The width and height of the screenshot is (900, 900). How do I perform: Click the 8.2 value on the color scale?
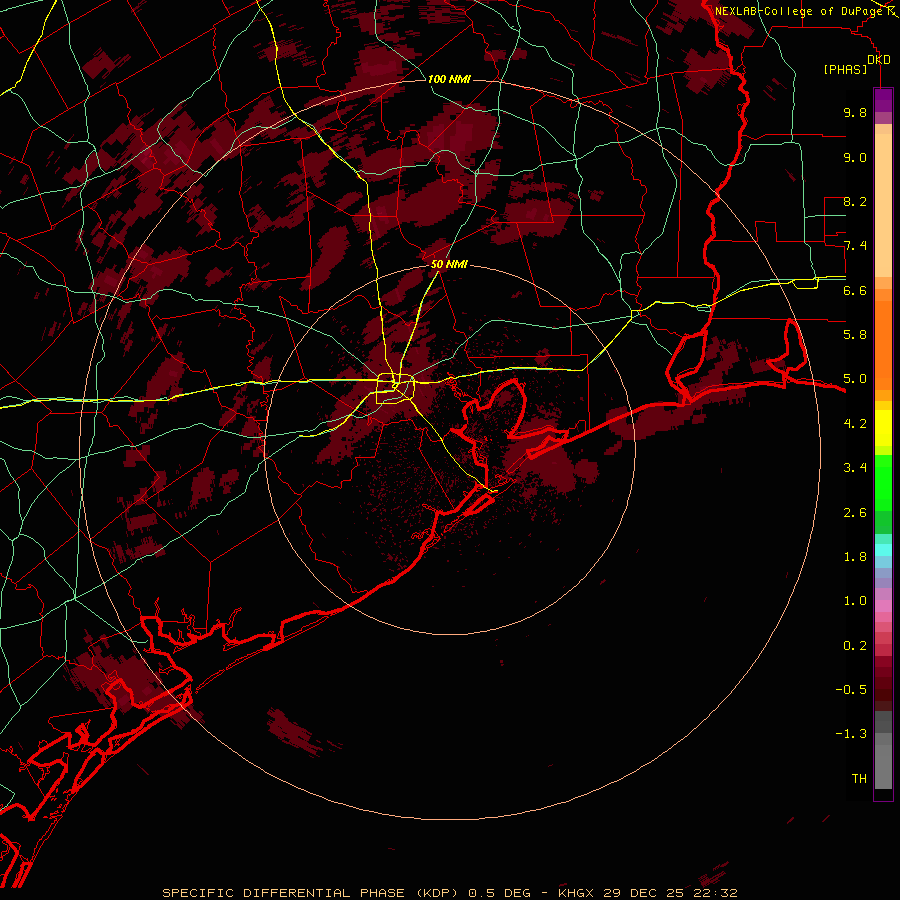tap(855, 201)
